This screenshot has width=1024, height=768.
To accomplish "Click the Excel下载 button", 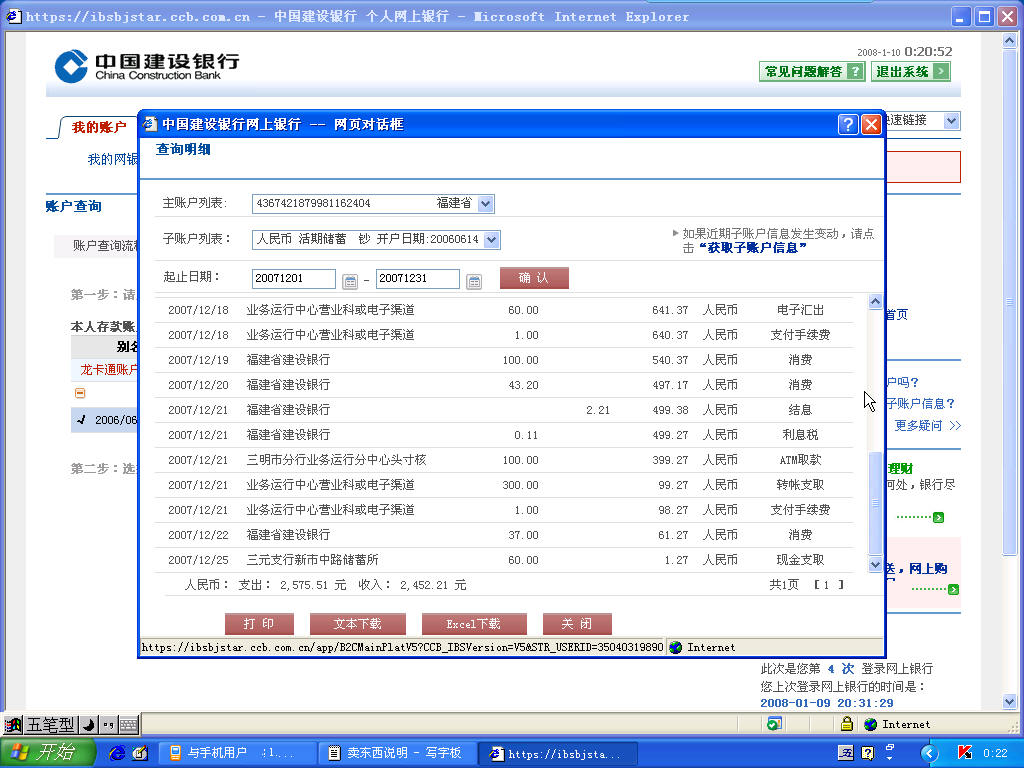I will [474, 624].
